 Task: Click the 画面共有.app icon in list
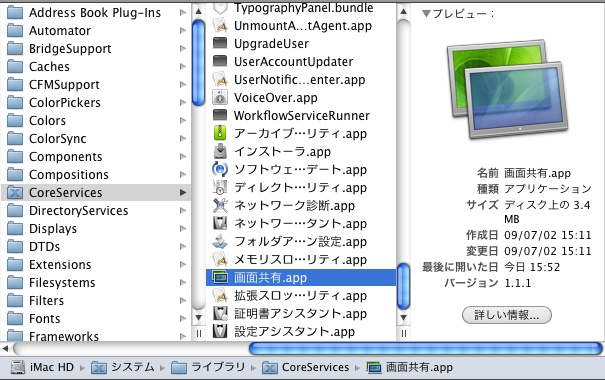[x=220, y=277]
